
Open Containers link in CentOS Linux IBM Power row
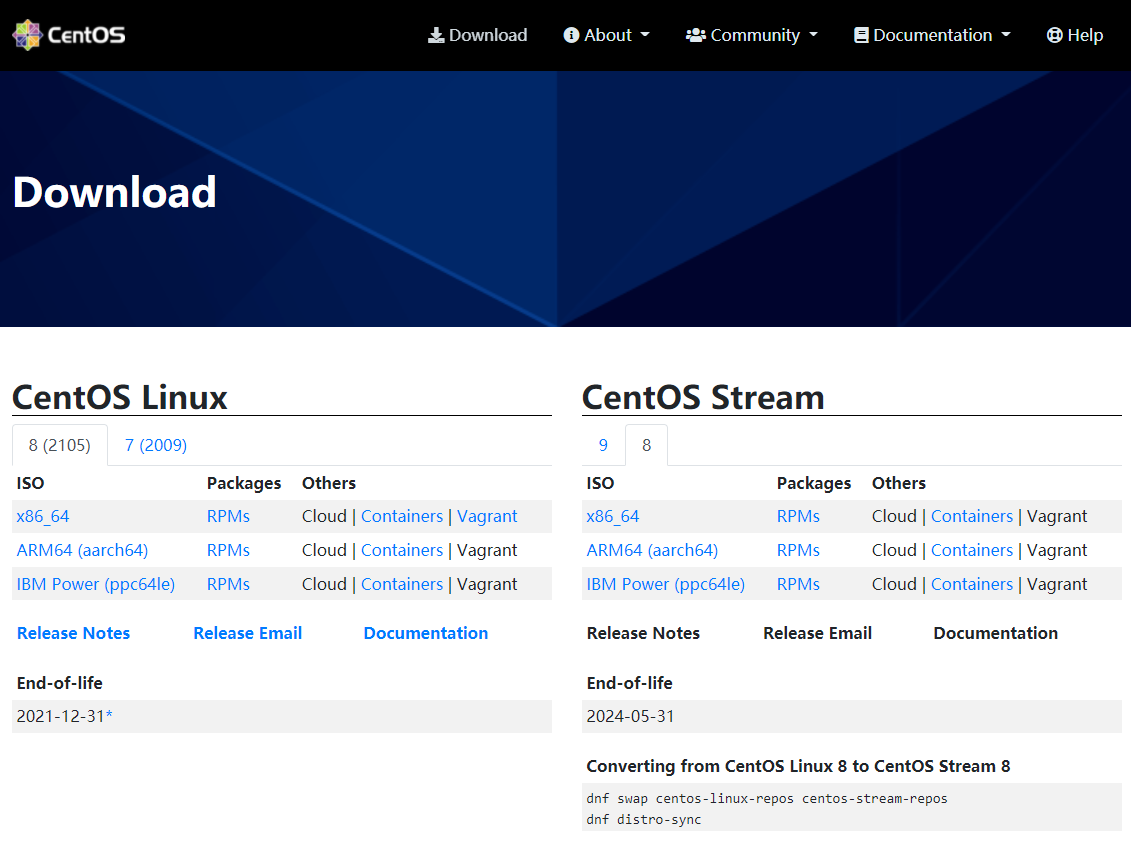[x=402, y=584]
